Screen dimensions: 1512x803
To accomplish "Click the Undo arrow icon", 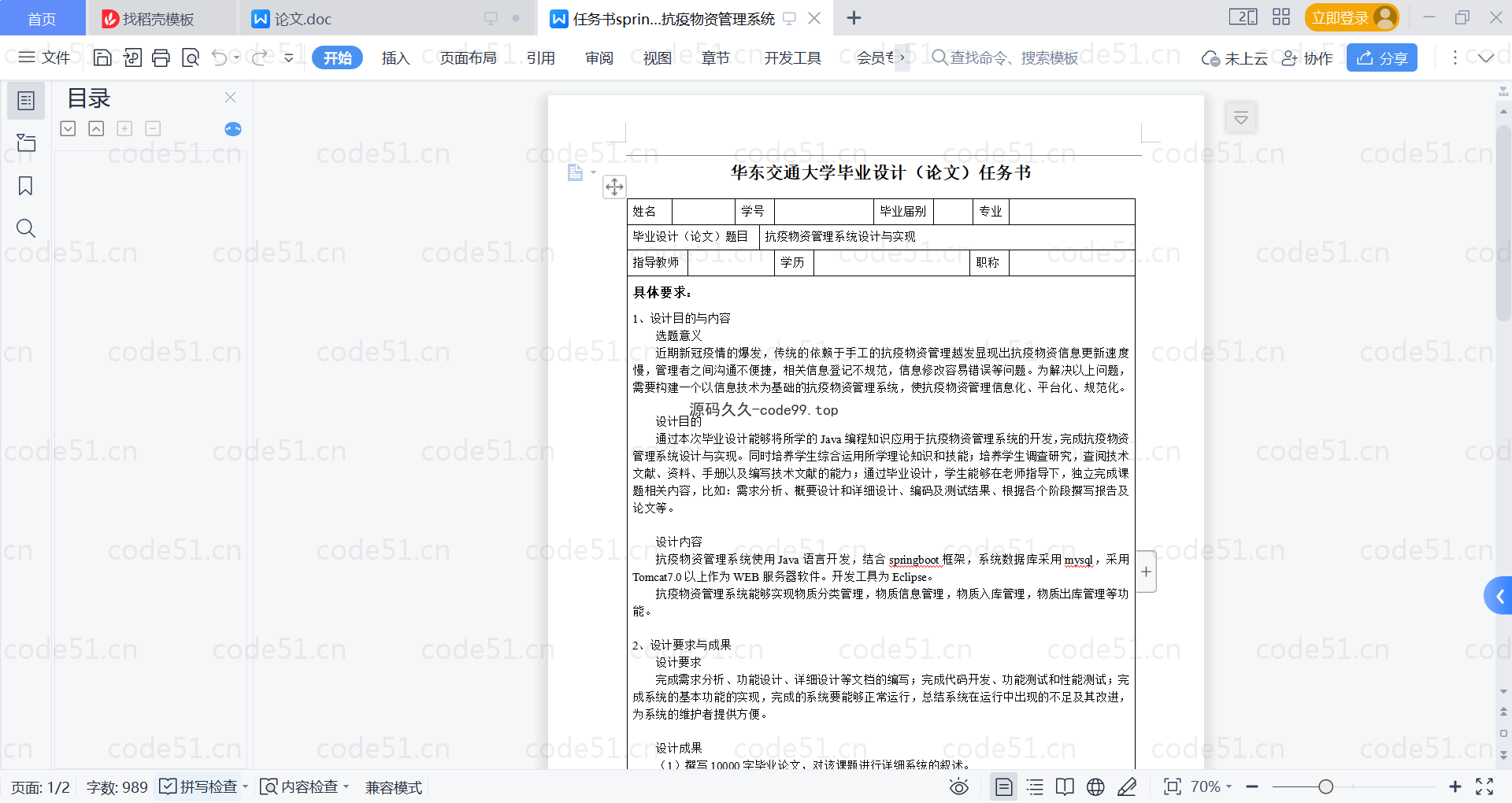I will point(220,57).
